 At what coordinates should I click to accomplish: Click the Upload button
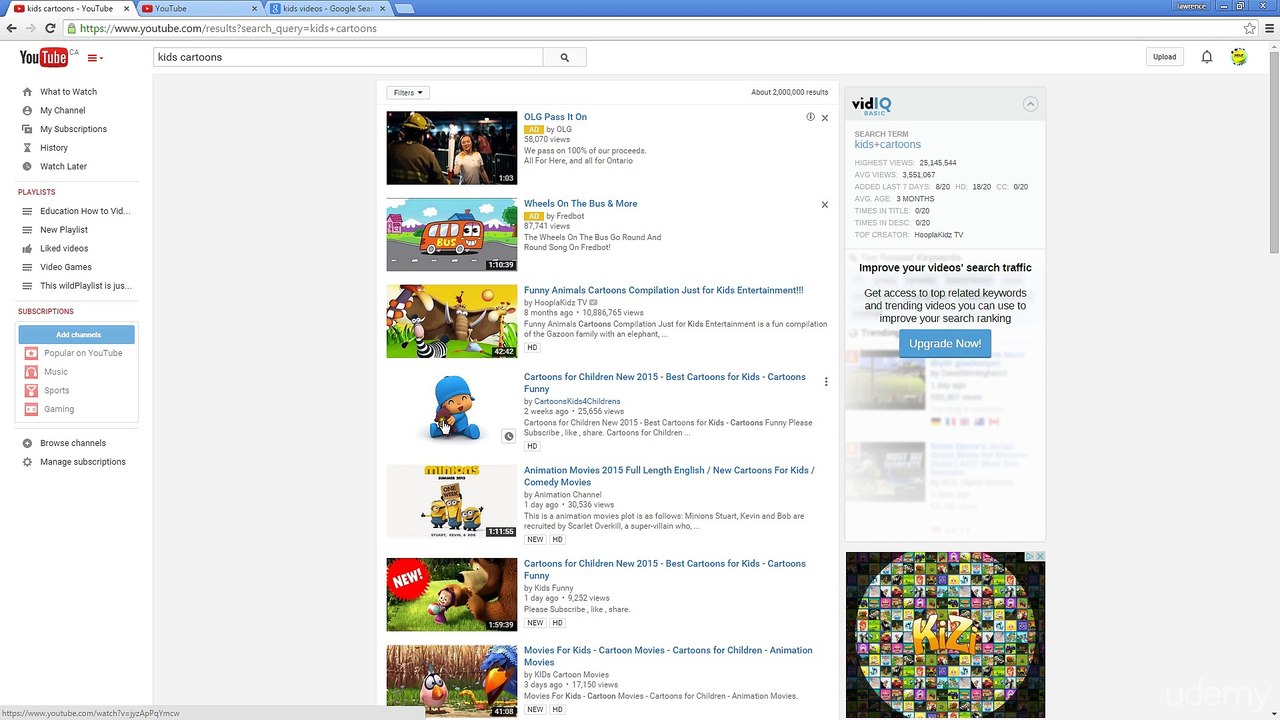(x=1164, y=57)
